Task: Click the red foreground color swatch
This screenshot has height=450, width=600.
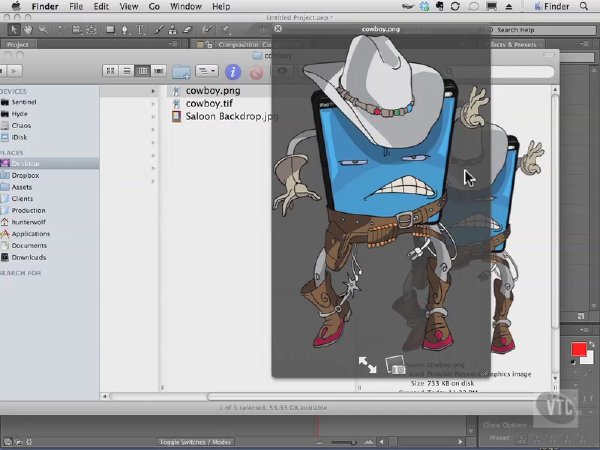Action: (579, 349)
